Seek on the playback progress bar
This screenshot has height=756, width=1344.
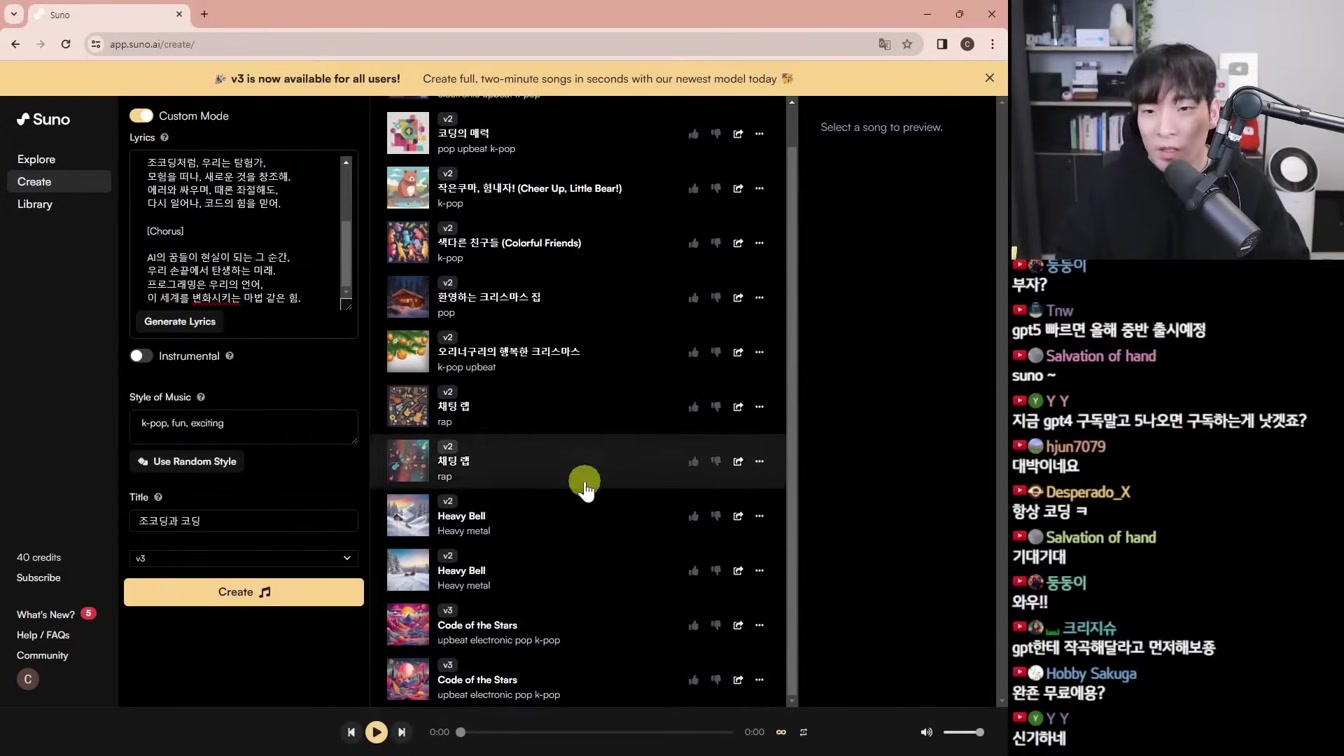[x=597, y=732]
